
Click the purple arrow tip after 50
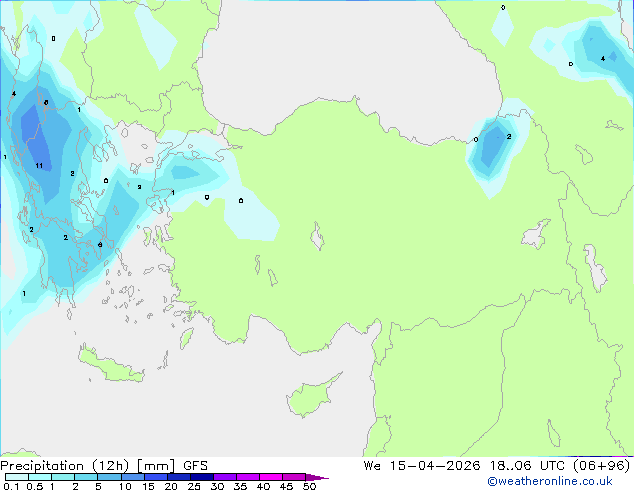pos(317,477)
